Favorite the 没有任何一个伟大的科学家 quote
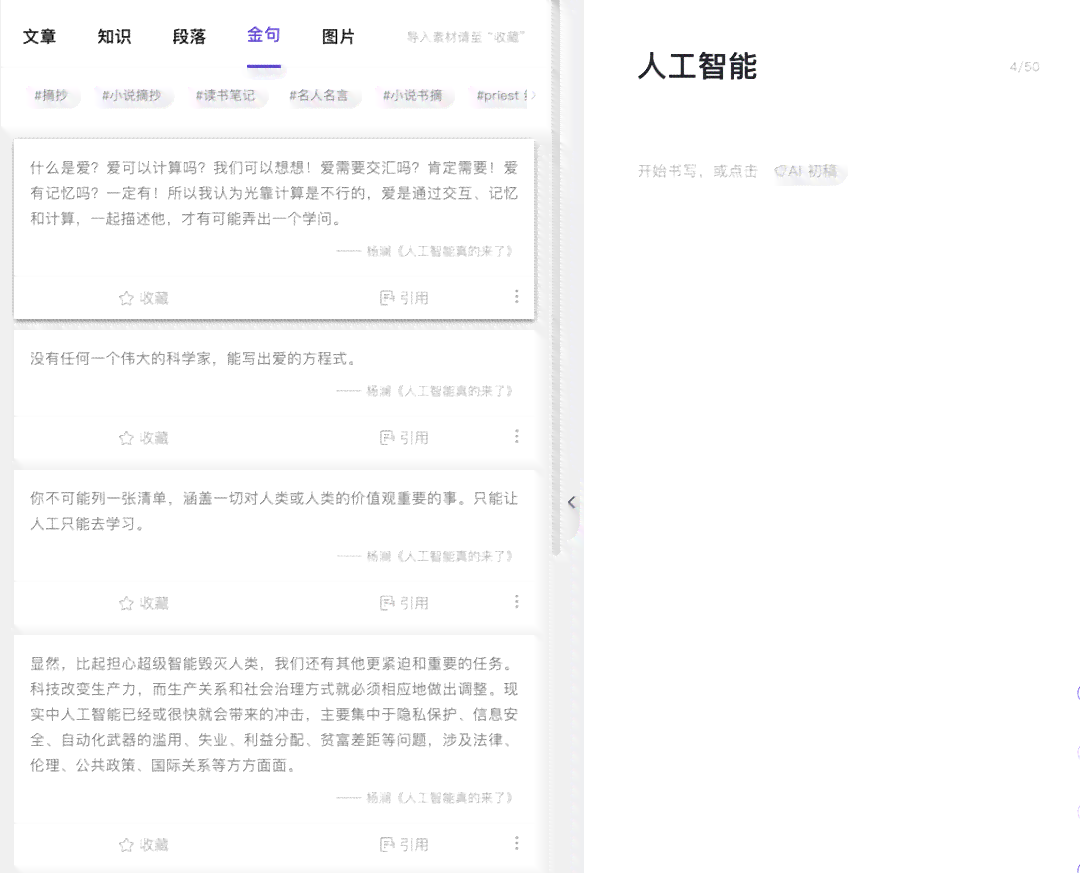The height and width of the screenshot is (873, 1080). point(144,438)
